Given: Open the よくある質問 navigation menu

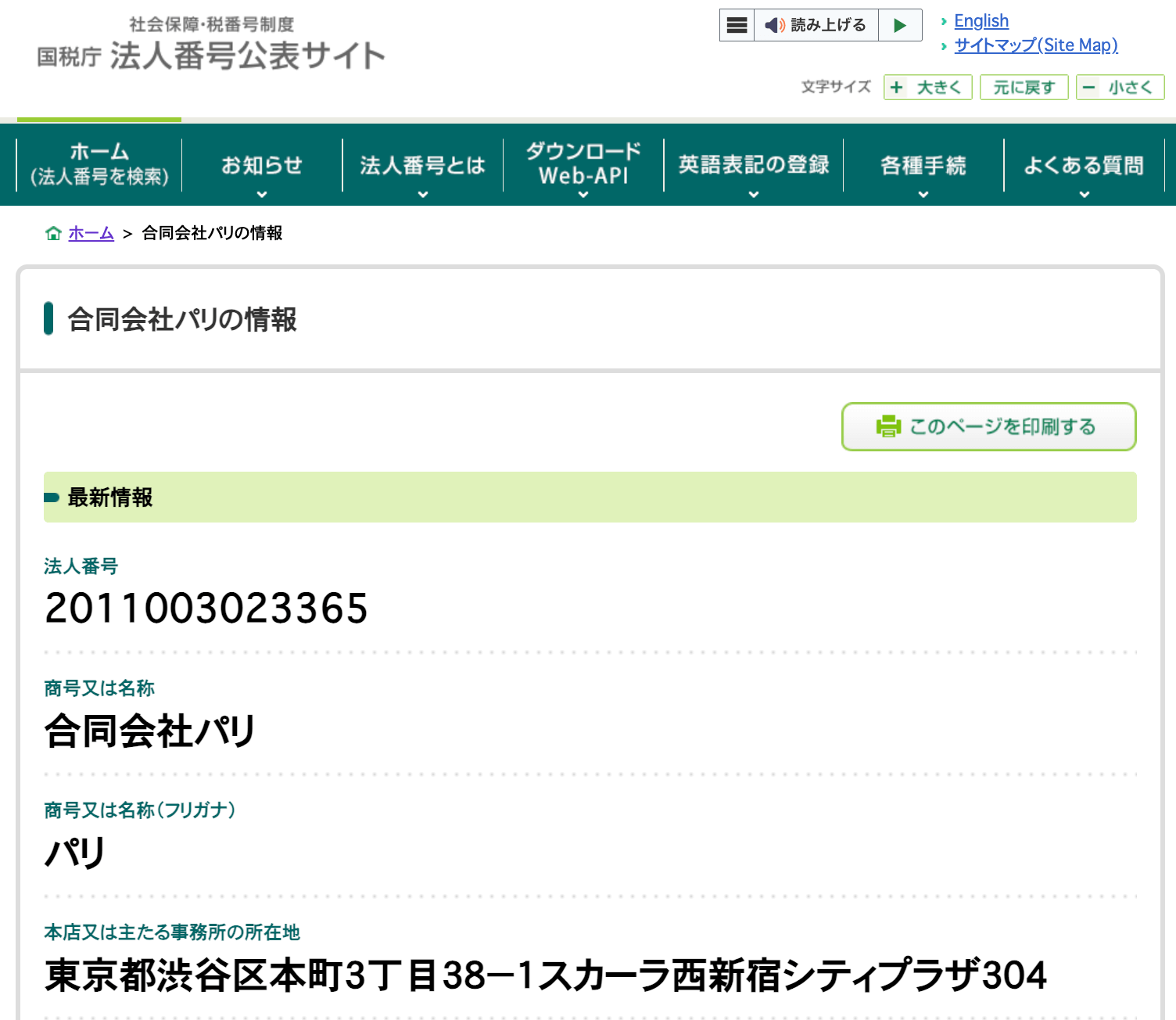Looking at the screenshot, I should pyautogui.click(x=1084, y=166).
